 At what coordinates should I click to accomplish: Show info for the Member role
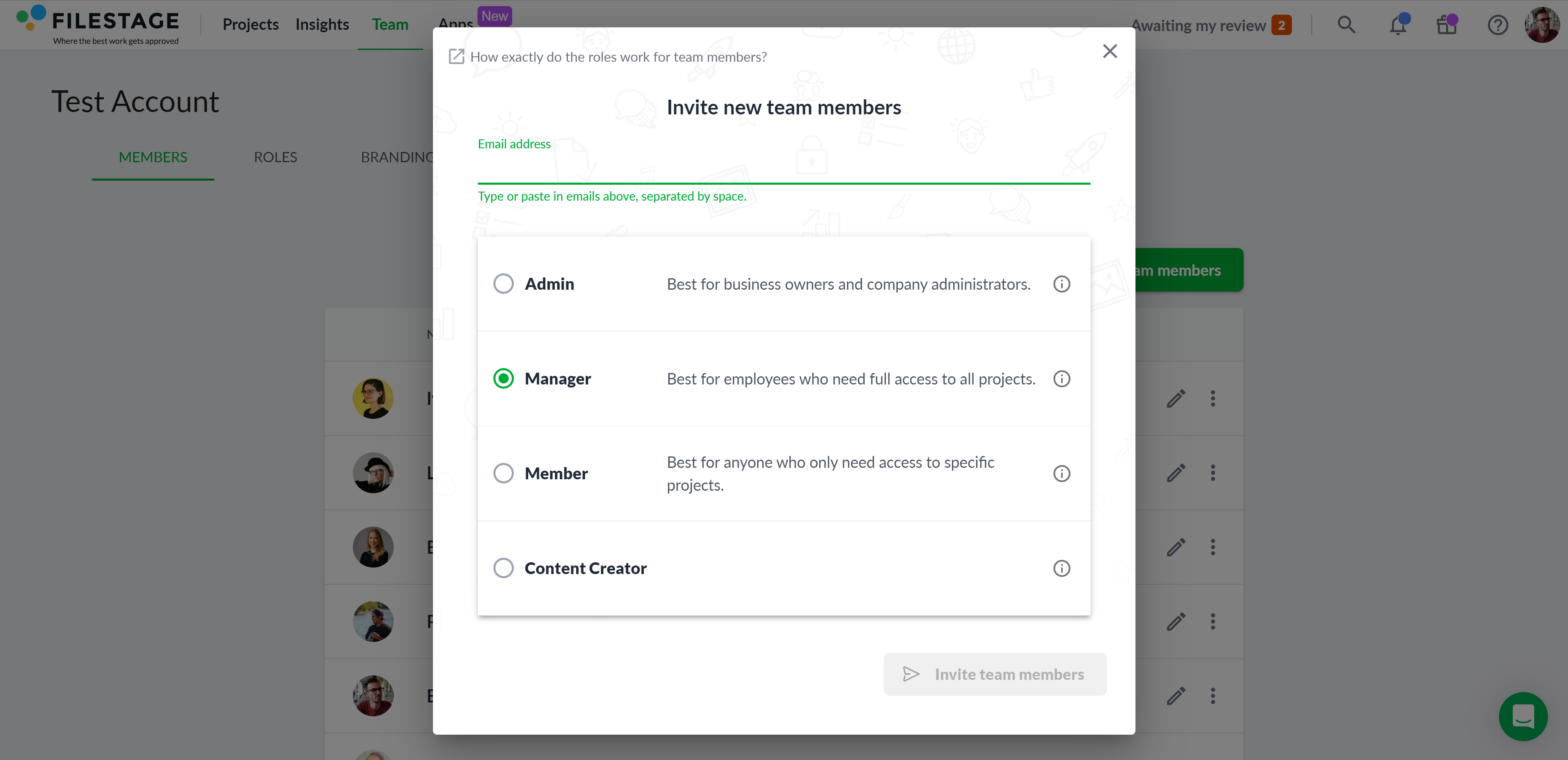click(1062, 473)
